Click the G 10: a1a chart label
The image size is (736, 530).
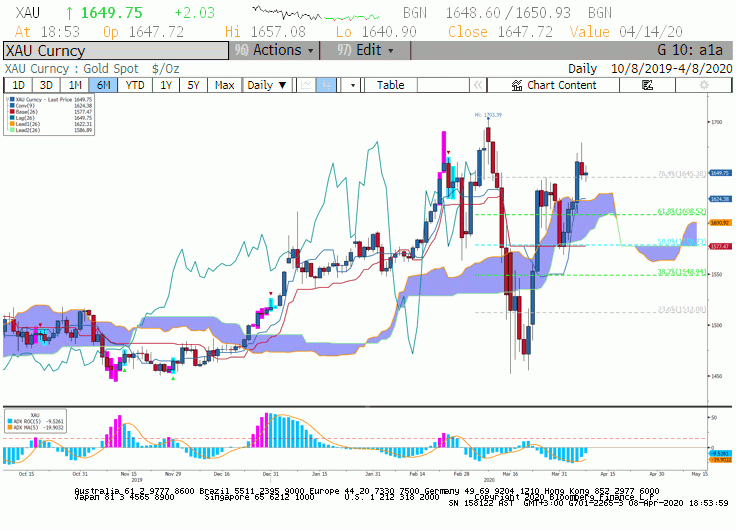[x=690, y=50]
